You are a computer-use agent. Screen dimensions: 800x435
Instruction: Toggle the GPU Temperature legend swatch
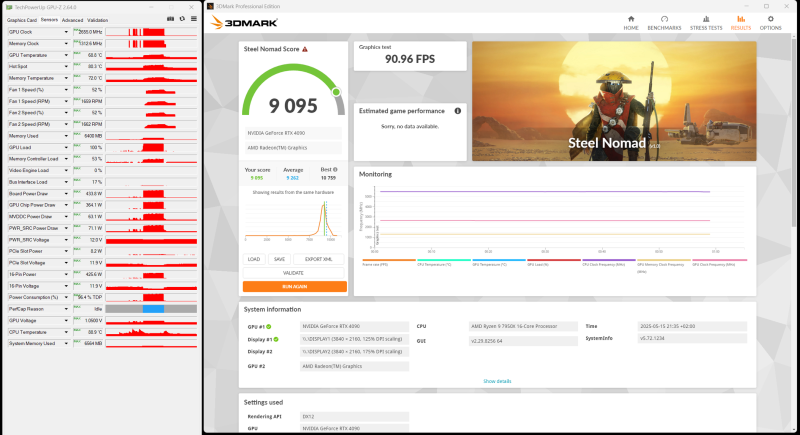tap(498, 260)
